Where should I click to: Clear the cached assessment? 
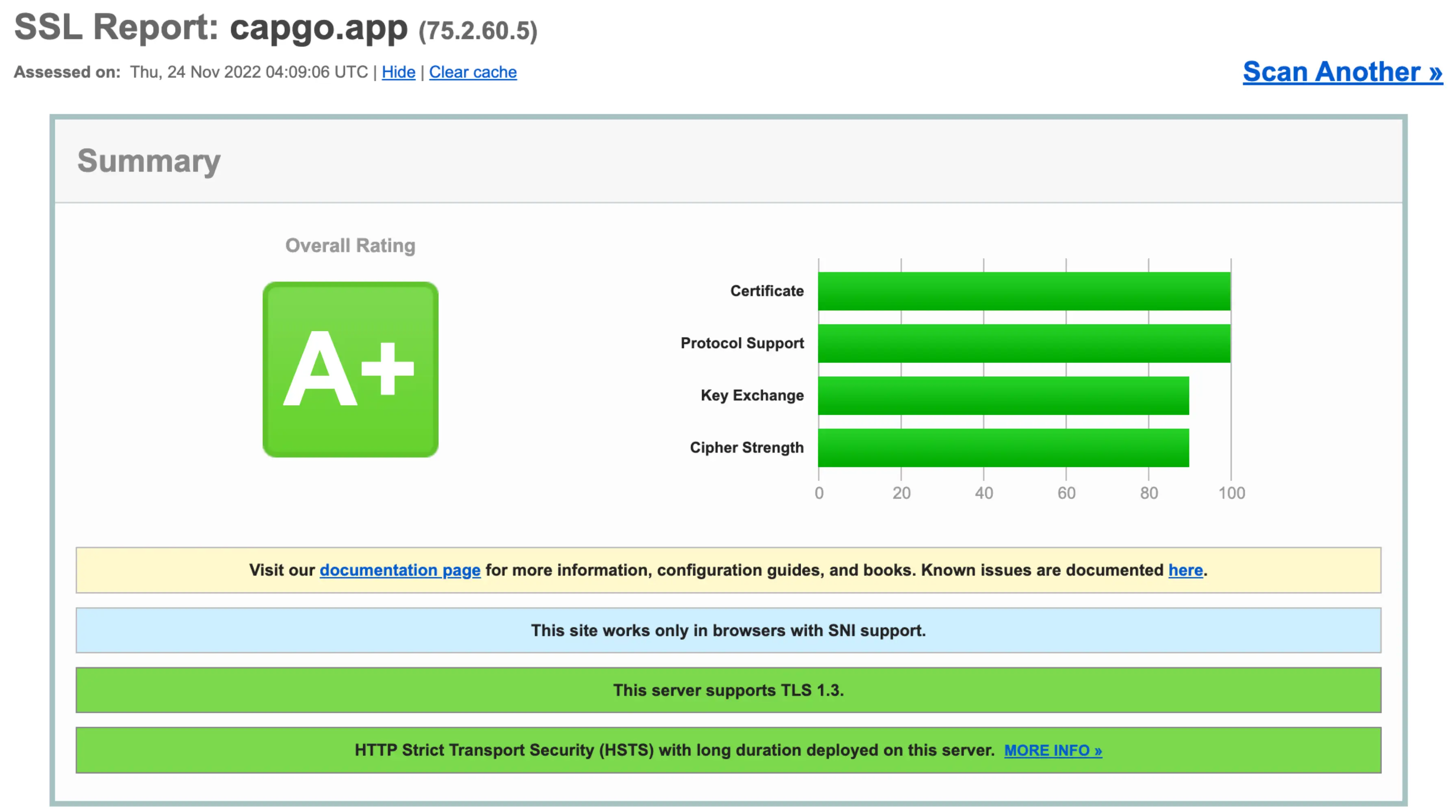pos(472,72)
